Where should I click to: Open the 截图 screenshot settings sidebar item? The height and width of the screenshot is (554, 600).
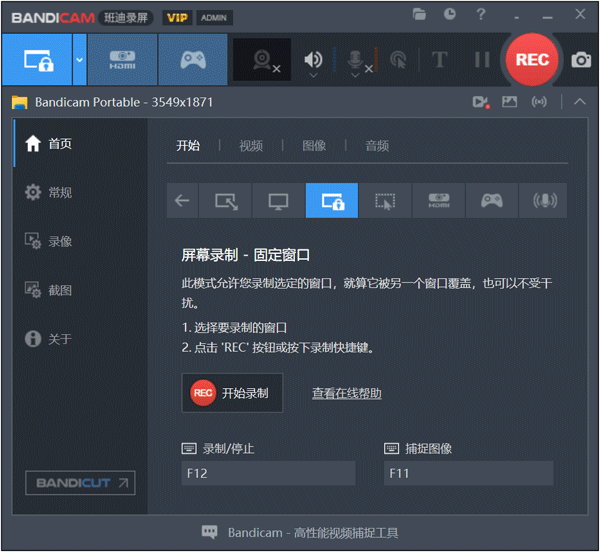pos(80,290)
